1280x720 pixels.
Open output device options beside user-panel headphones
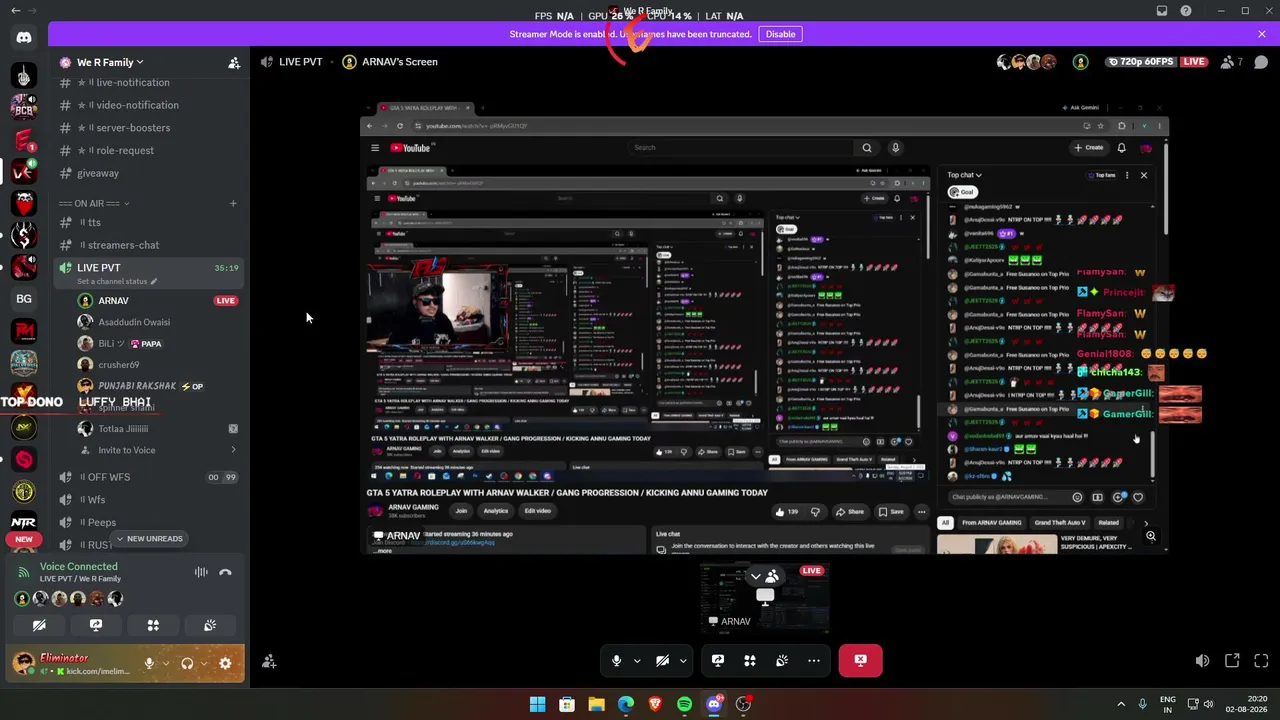(204, 663)
